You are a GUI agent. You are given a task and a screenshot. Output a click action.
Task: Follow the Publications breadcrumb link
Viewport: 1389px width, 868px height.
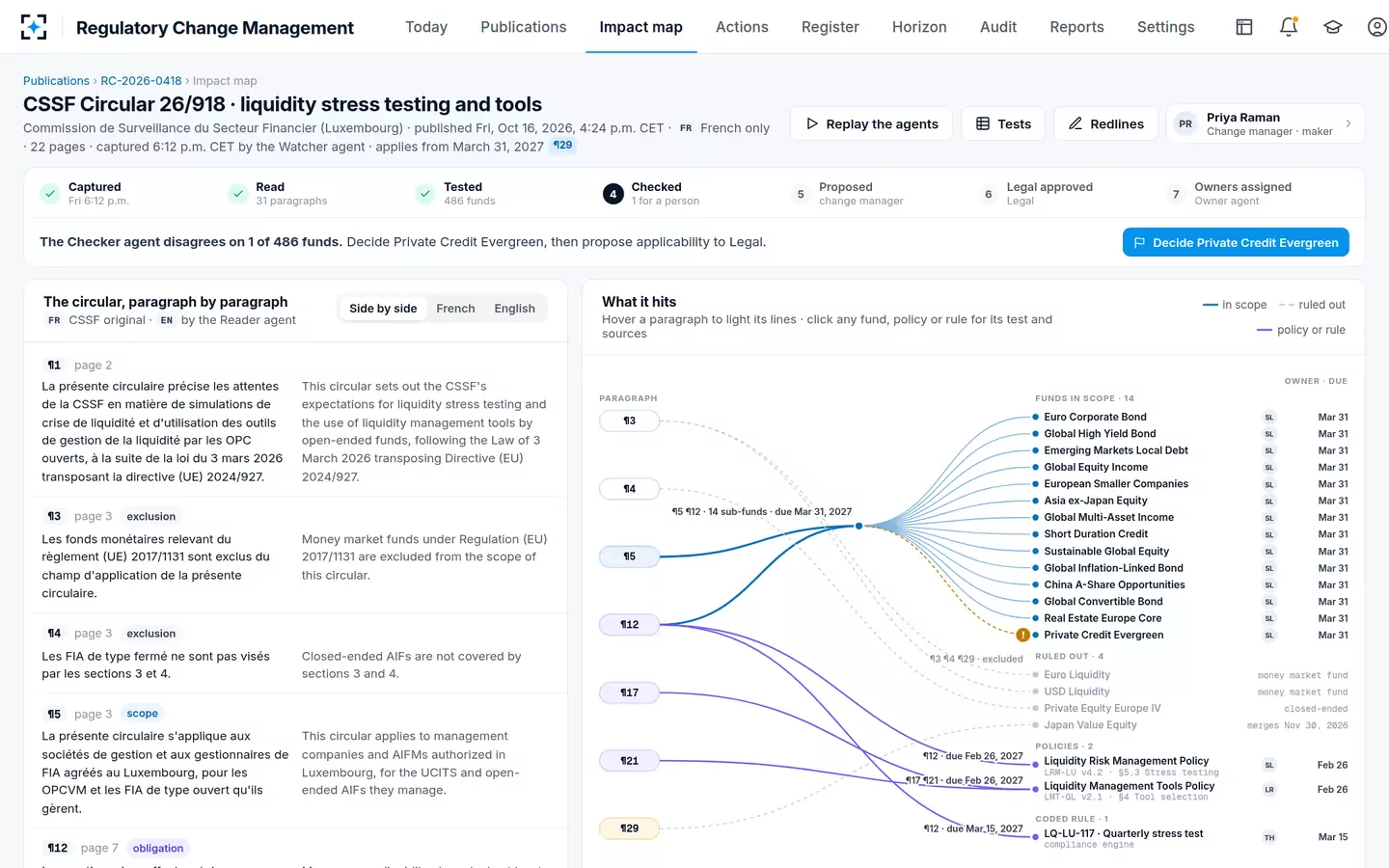(x=56, y=81)
